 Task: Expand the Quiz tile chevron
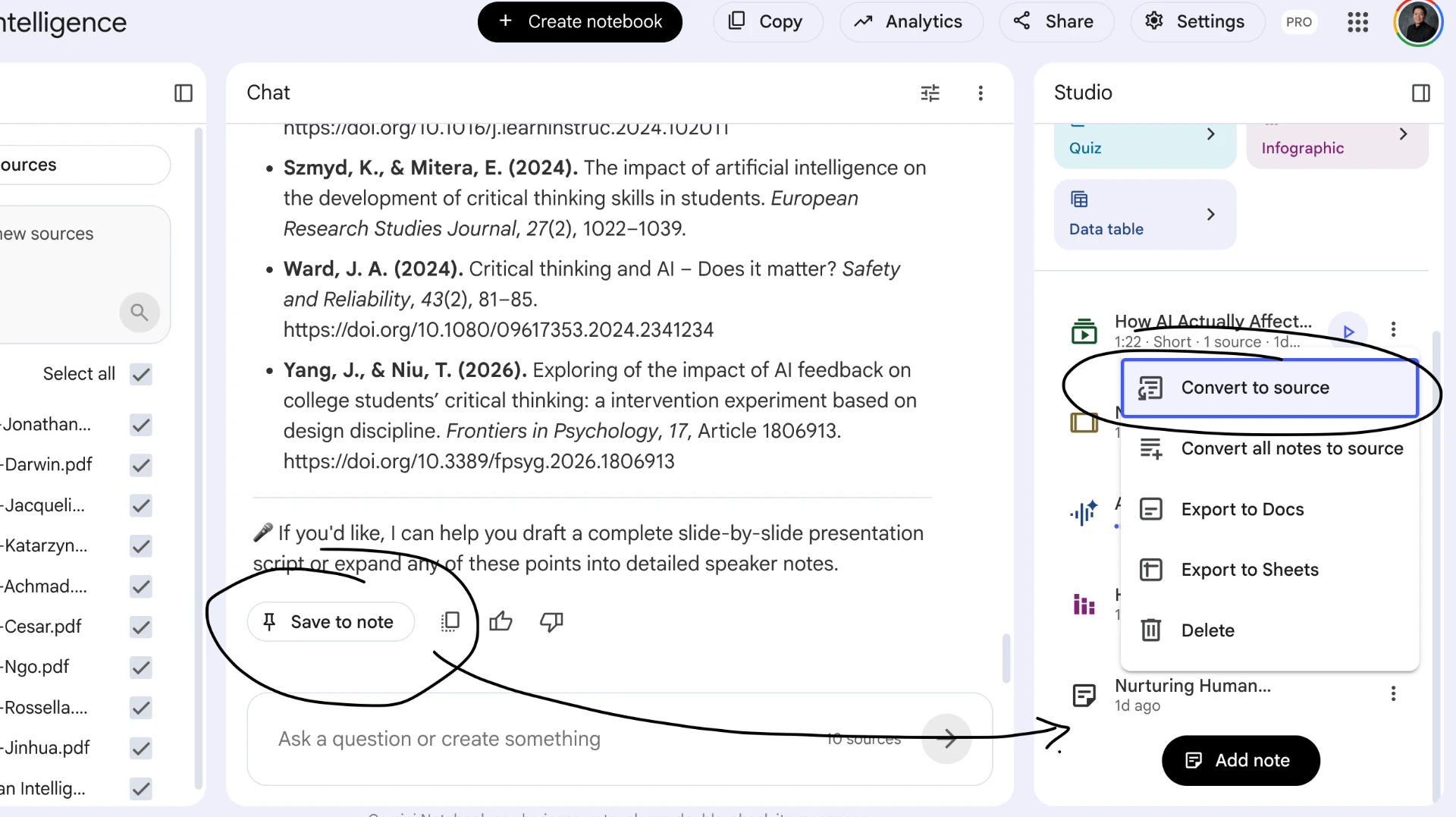pos(1211,134)
